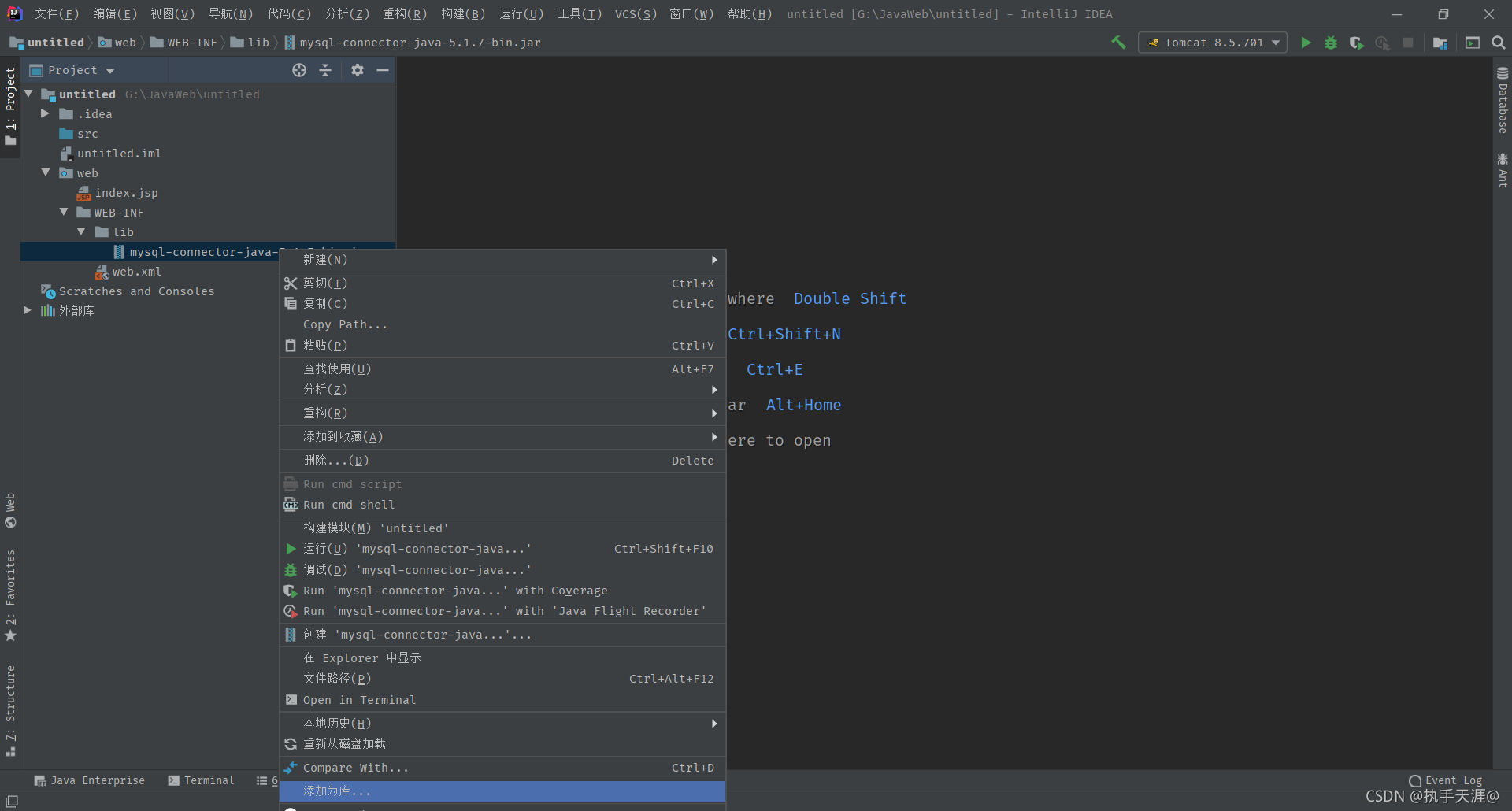The image size is (1512, 811).
Task: Open the VCS(S) menu
Action: tap(636, 14)
